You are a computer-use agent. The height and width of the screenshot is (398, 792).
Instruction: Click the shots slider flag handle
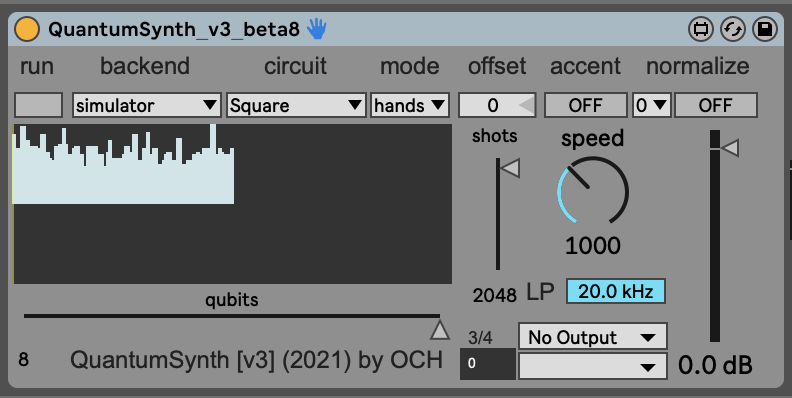(510, 168)
